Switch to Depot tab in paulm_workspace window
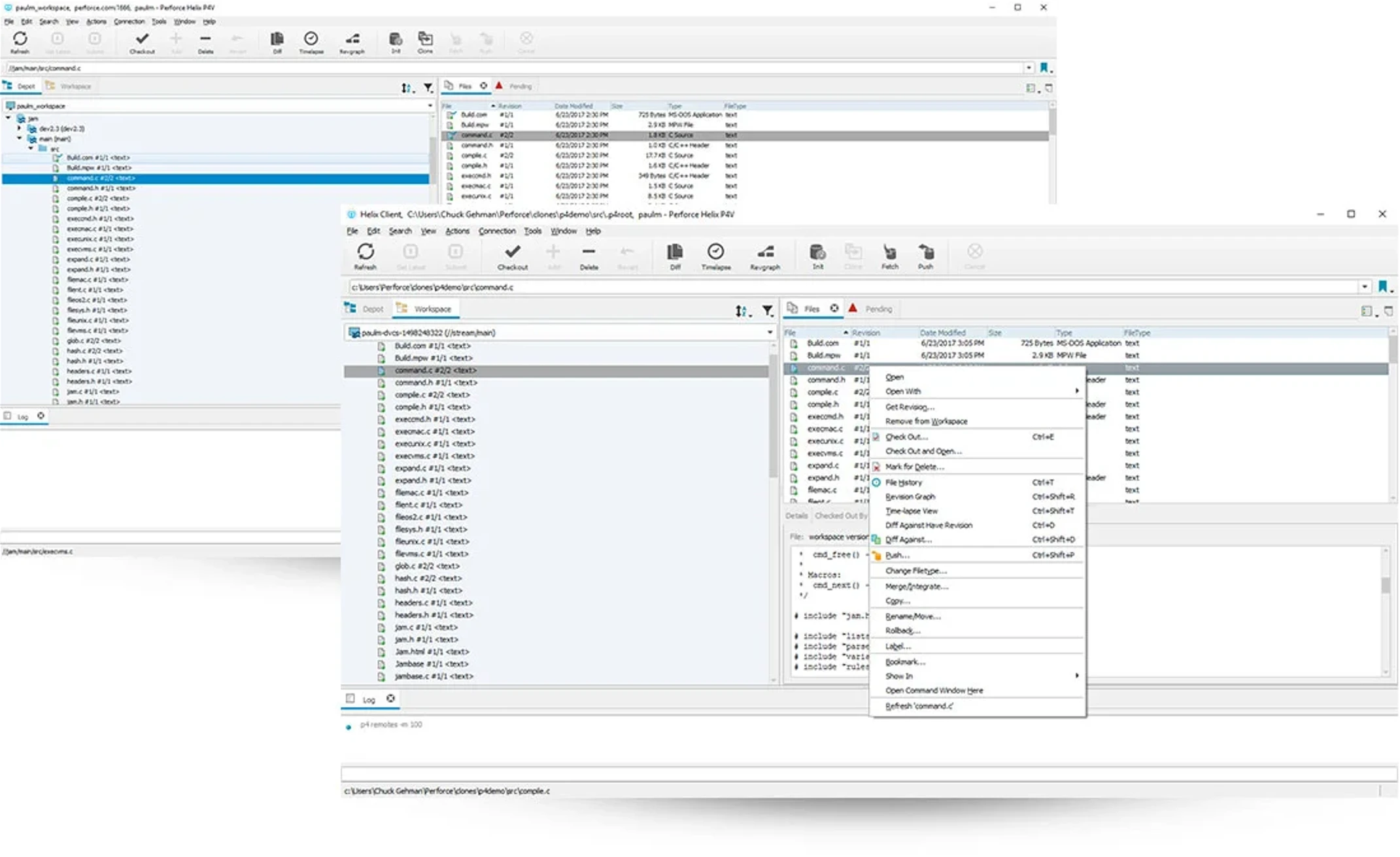This screenshot has width=1400, height=857. (20, 86)
